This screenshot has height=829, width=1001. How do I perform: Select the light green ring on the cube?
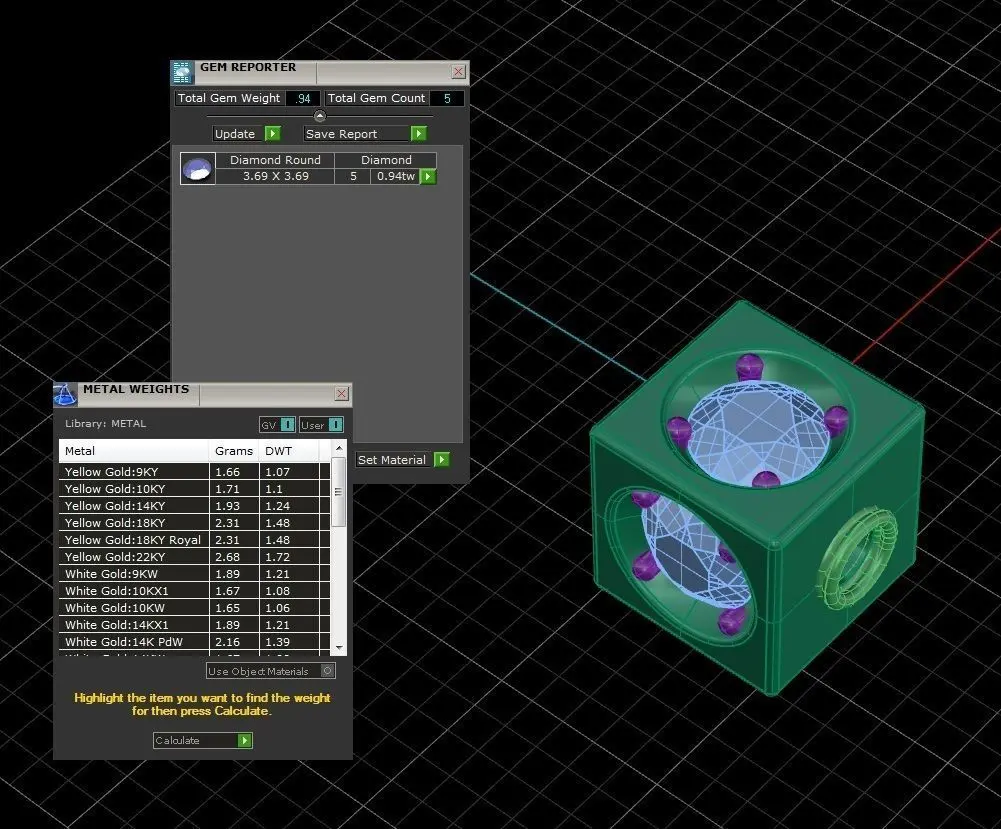[x=857, y=556]
